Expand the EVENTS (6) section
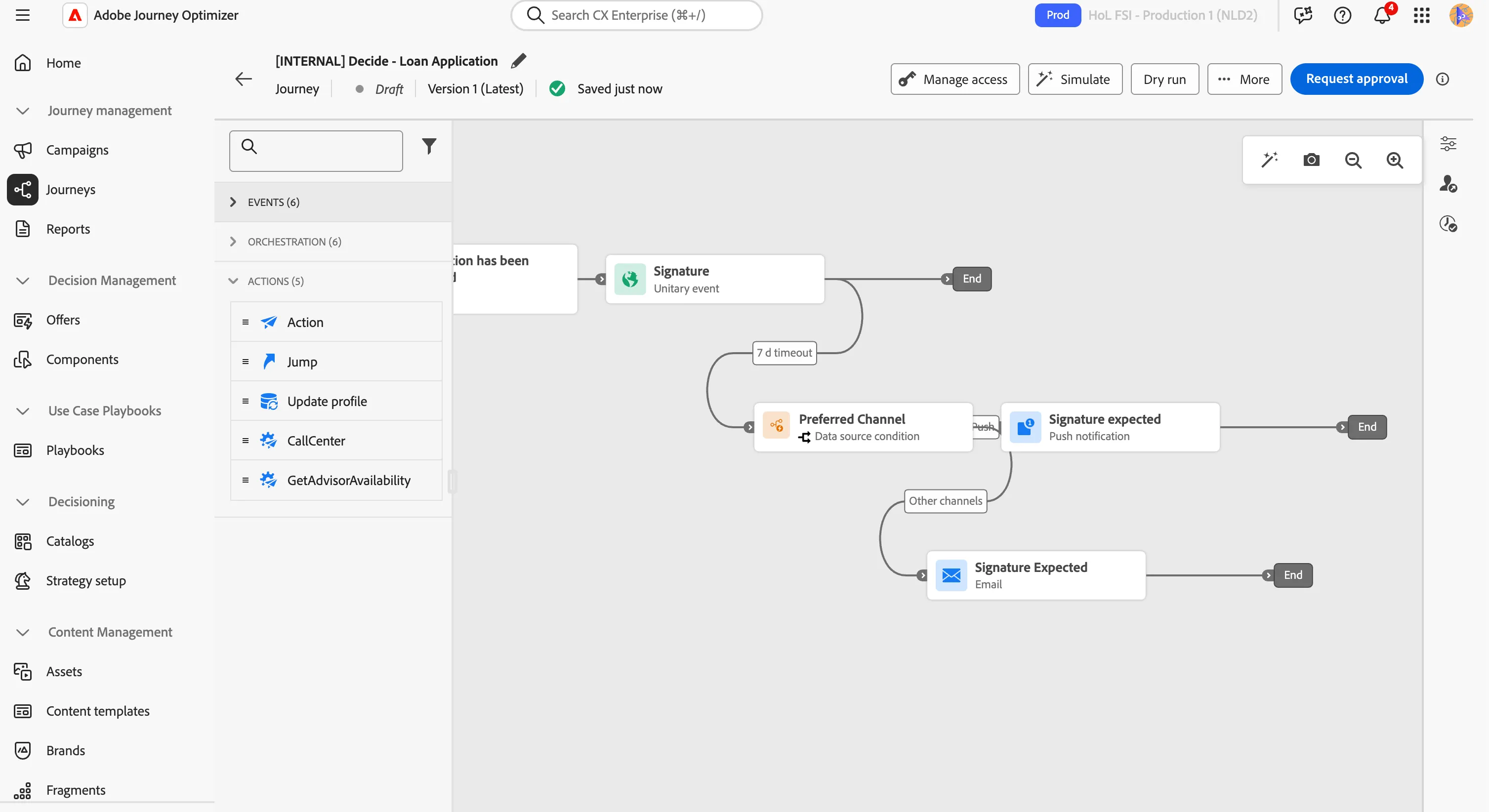 click(333, 202)
